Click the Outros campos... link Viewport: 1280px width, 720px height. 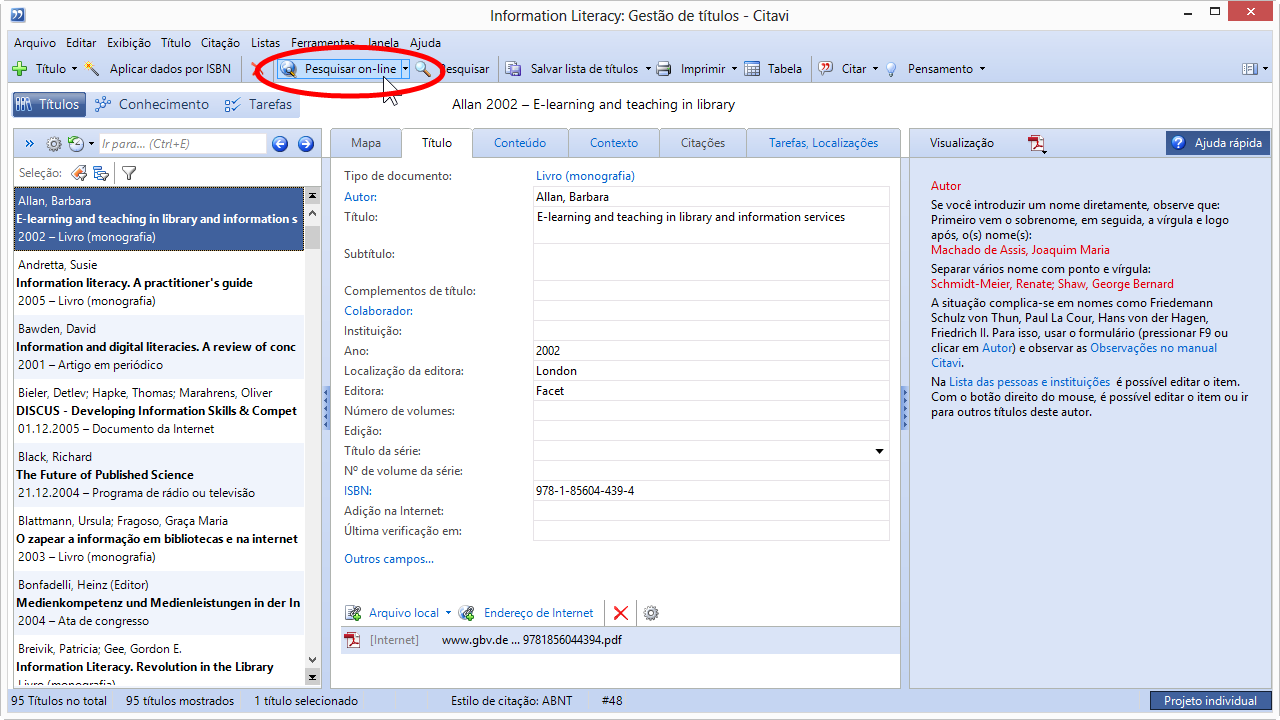(x=389, y=559)
